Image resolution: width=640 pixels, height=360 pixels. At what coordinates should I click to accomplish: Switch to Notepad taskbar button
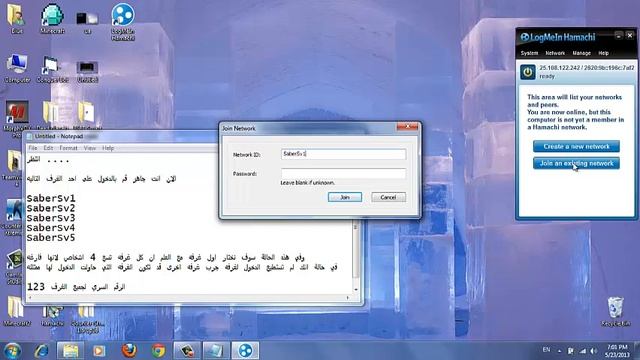point(216,351)
